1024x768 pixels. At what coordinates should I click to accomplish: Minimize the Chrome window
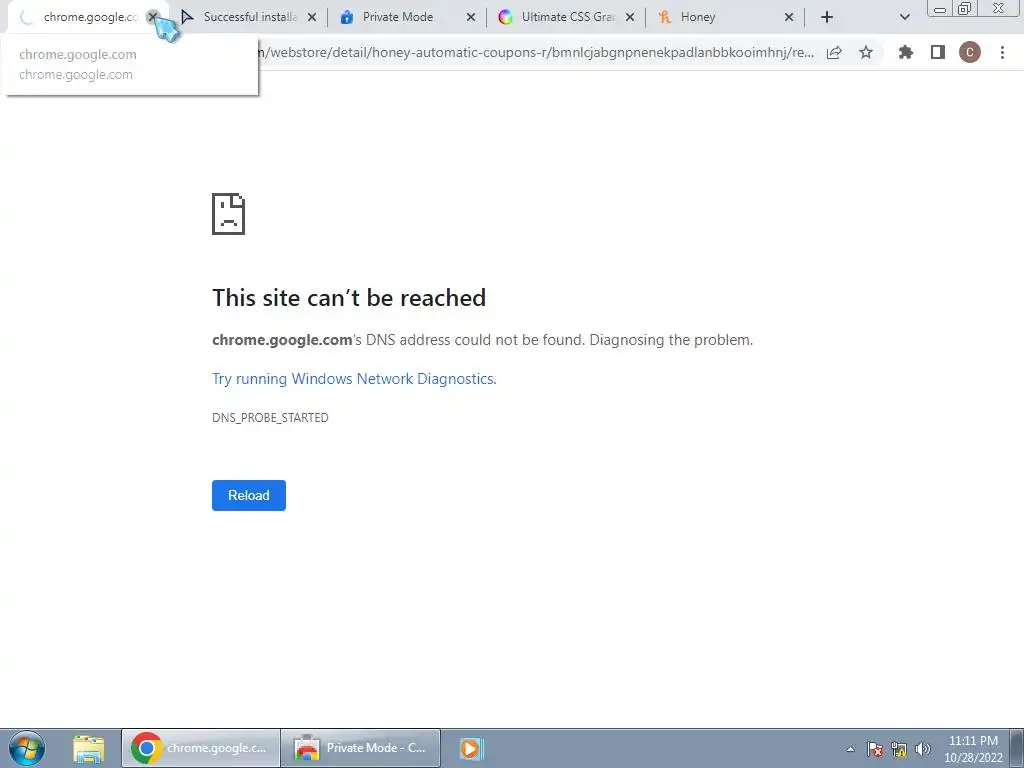(x=940, y=8)
